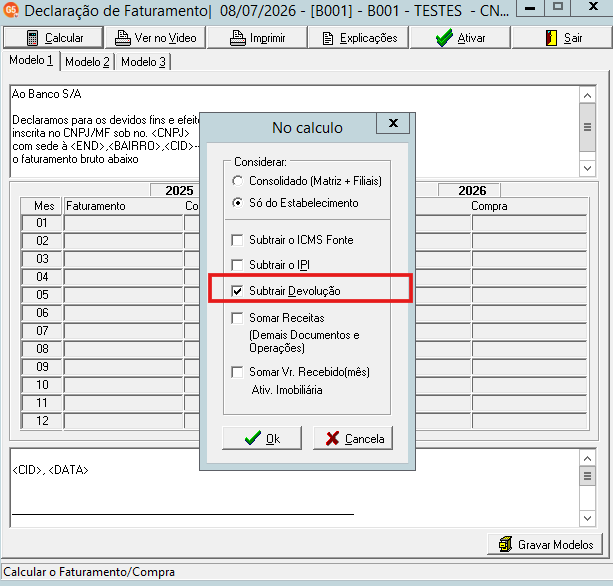Uncheck the Subtrair Devolução checkbox

[x=237, y=291]
